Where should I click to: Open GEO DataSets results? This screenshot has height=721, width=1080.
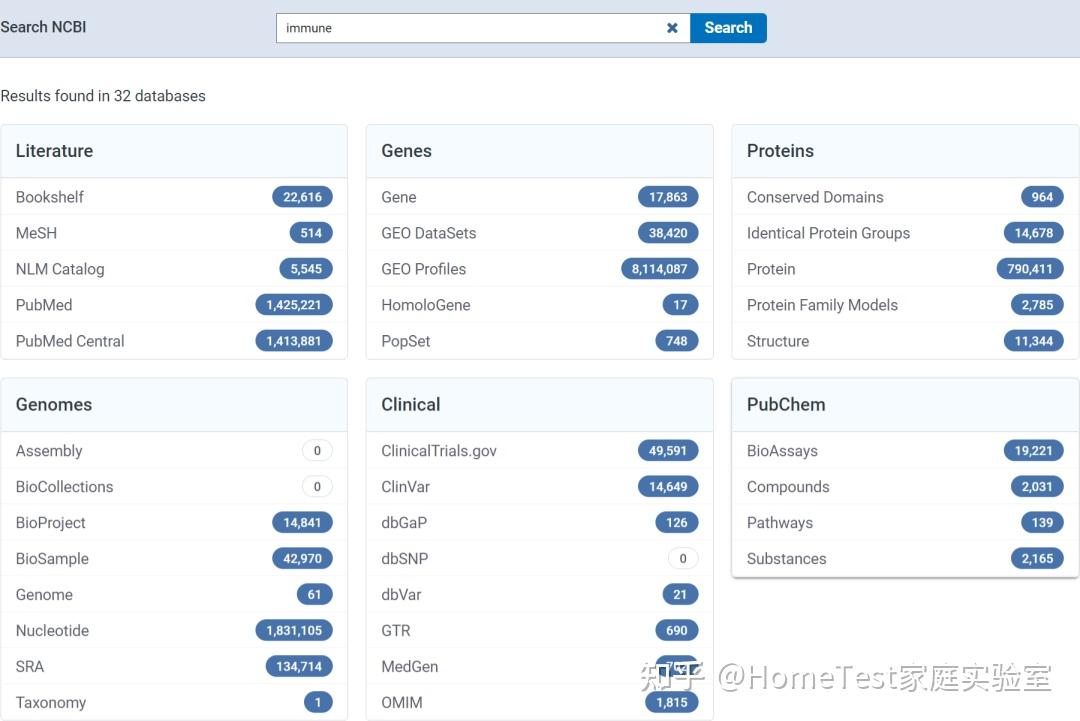429,233
